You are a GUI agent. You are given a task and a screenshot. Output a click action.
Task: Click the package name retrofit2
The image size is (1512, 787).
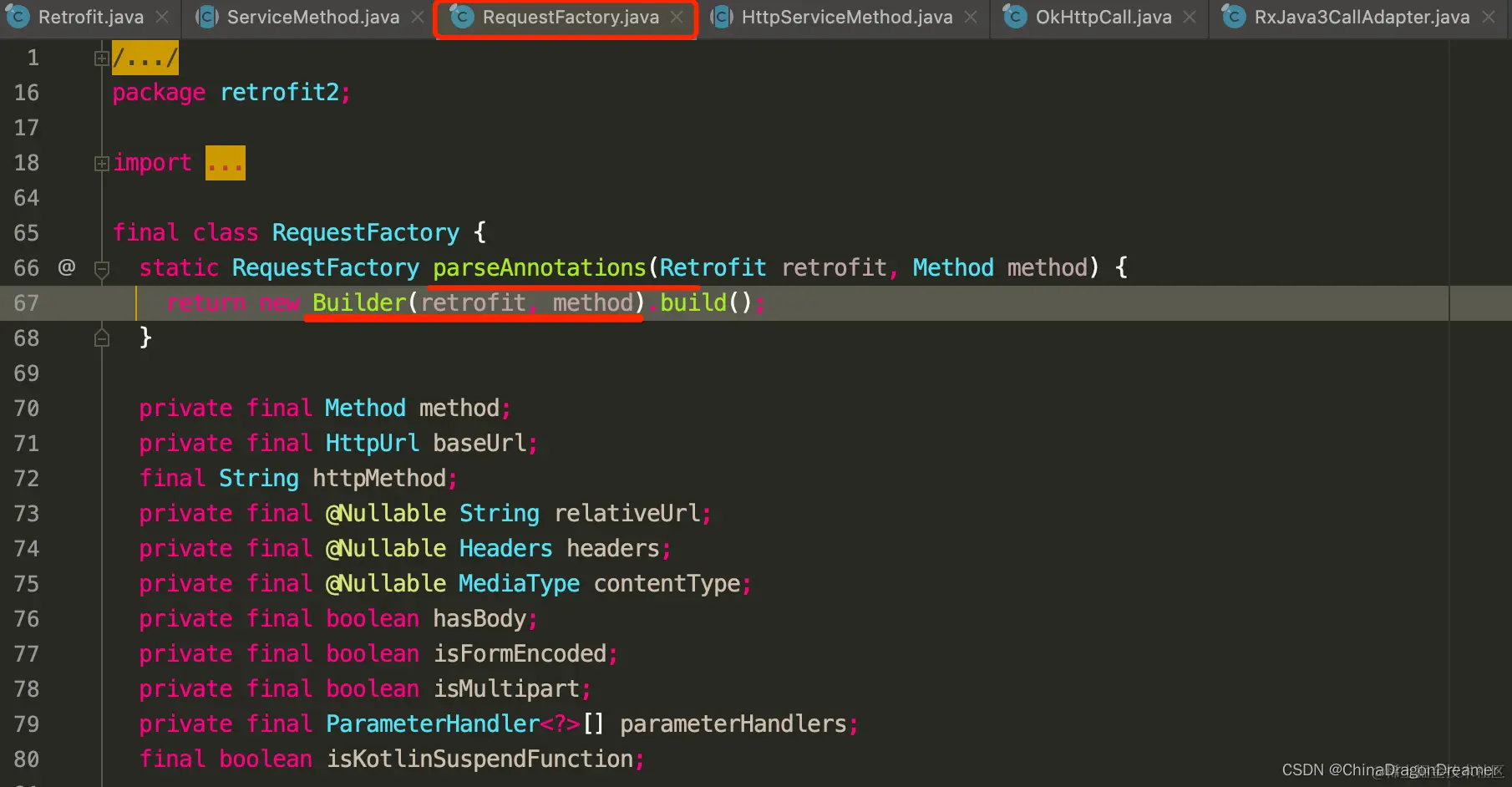(279, 92)
